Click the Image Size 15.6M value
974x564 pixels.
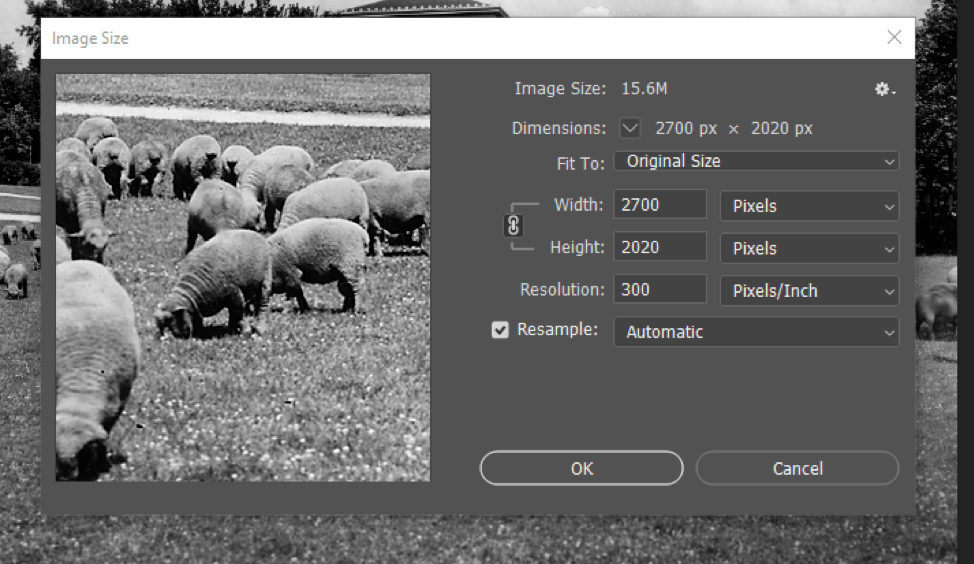[644, 89]
